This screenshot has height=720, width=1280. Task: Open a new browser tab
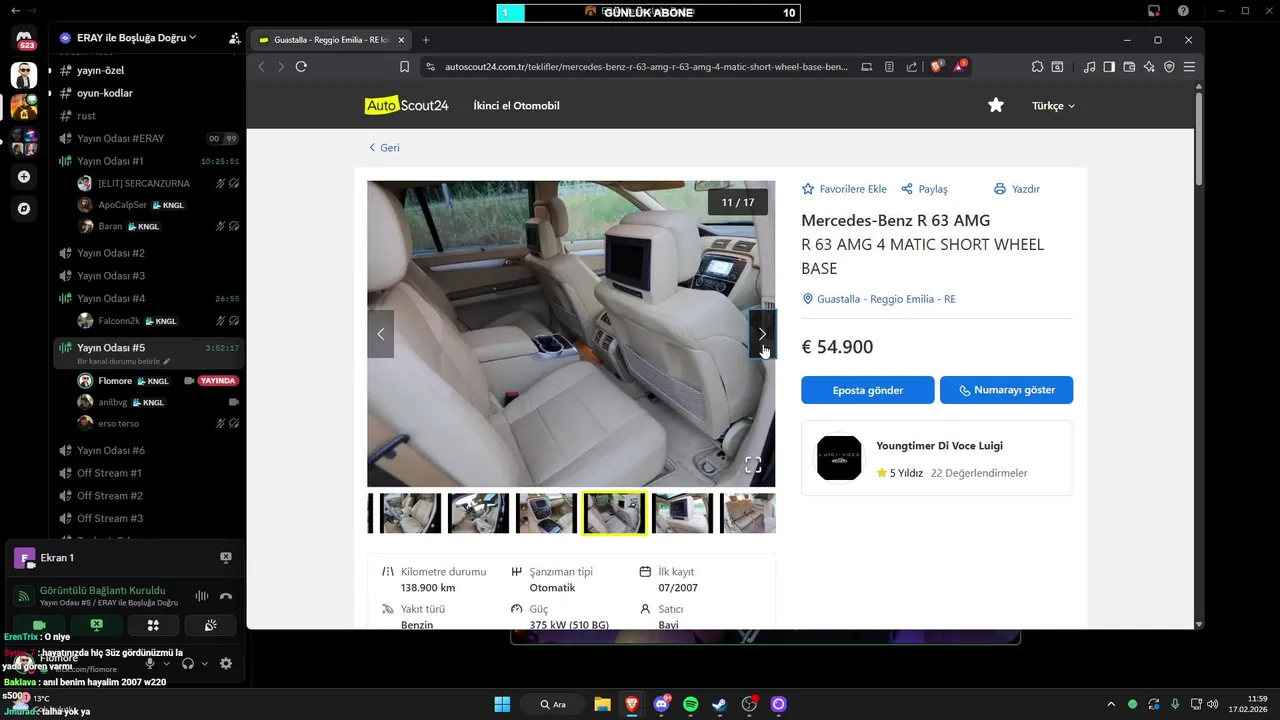click(426, 40)
